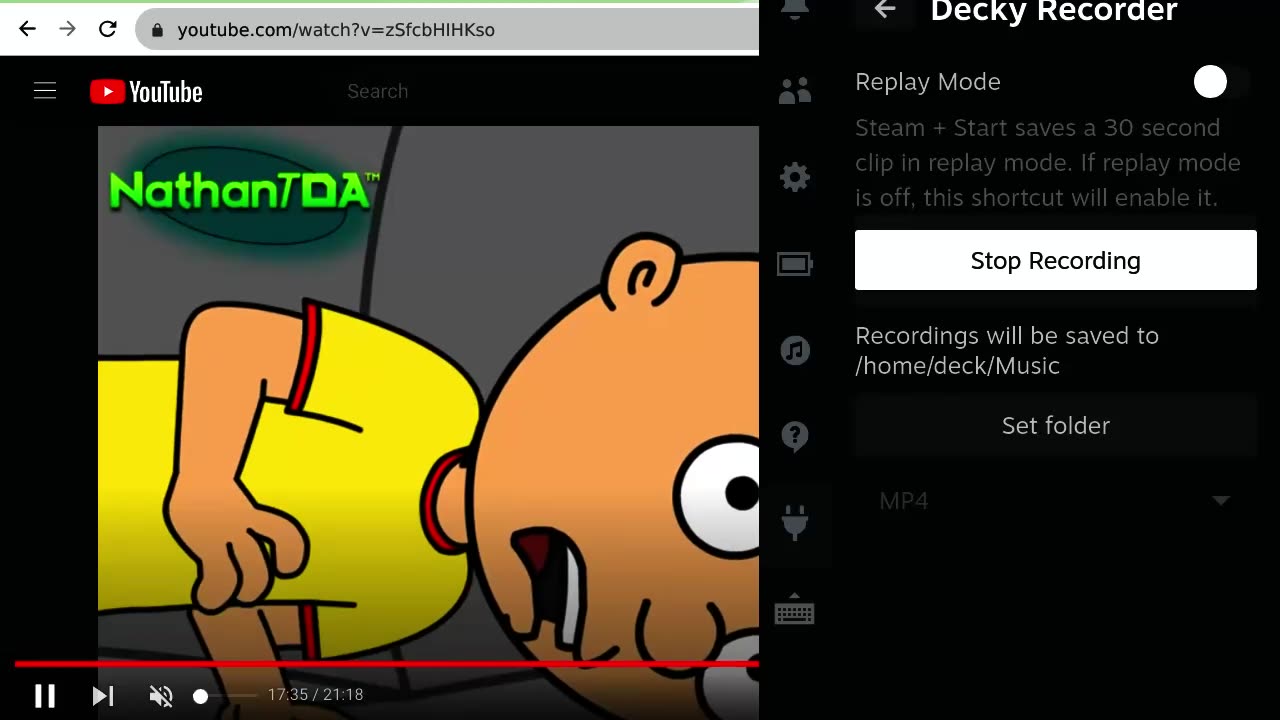Open the on-screen keyboard tab
Viewport: 1280px width, 720px height.
coord(795,611)
